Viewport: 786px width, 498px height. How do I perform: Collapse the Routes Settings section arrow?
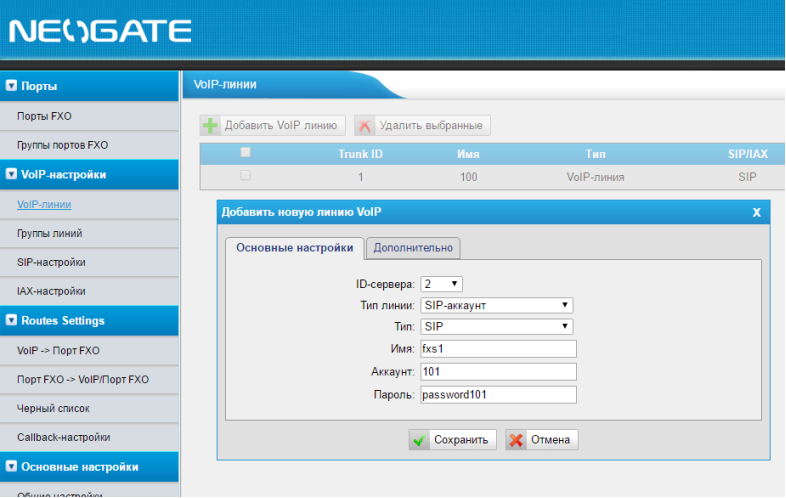coord(12,321)
